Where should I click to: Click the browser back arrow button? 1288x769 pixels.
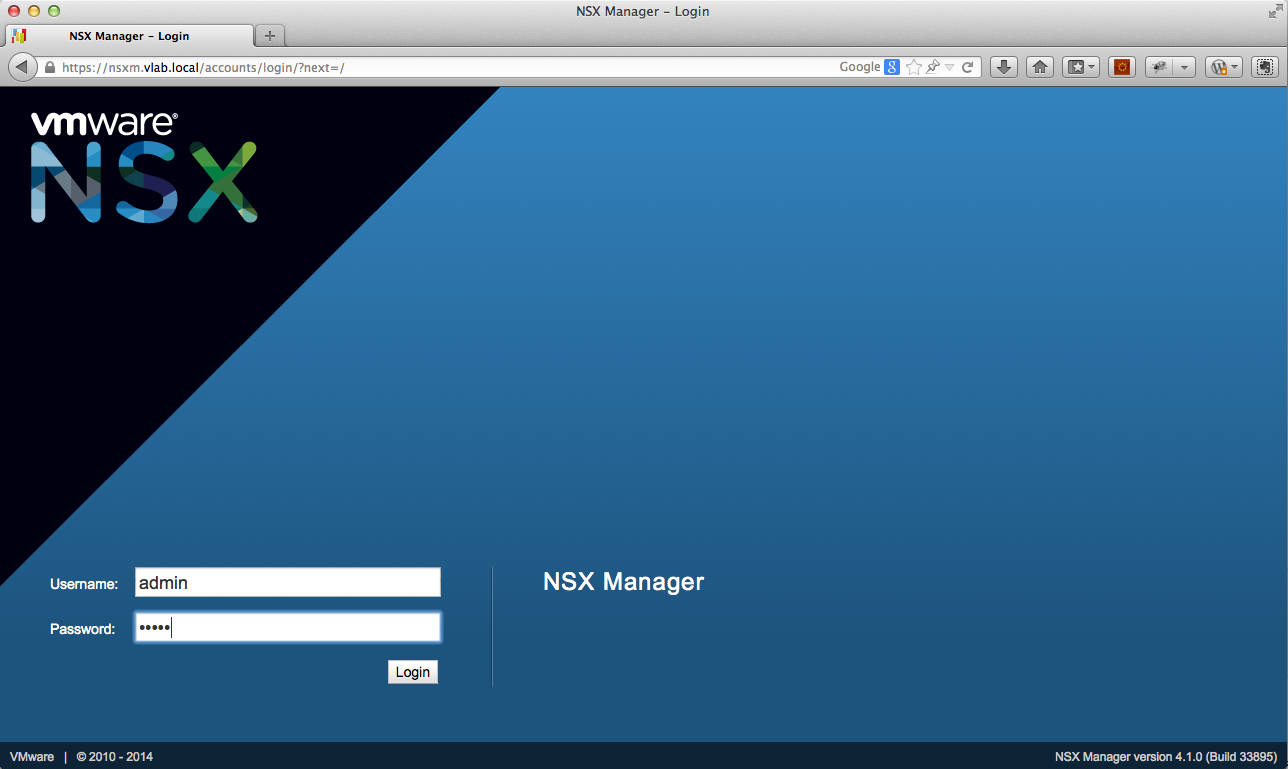click(21, 67)
